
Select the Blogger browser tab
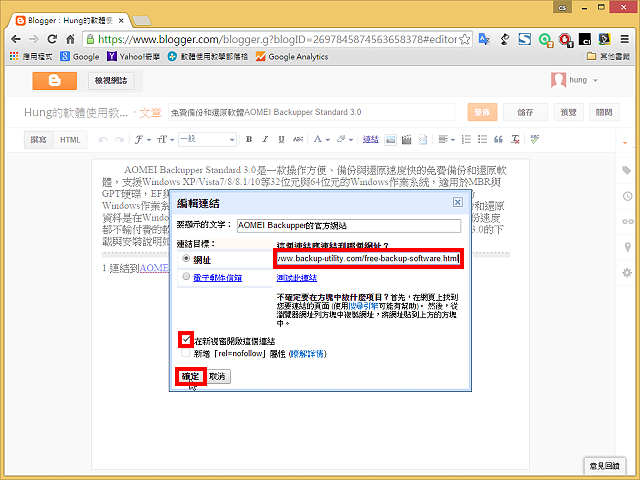69,20
